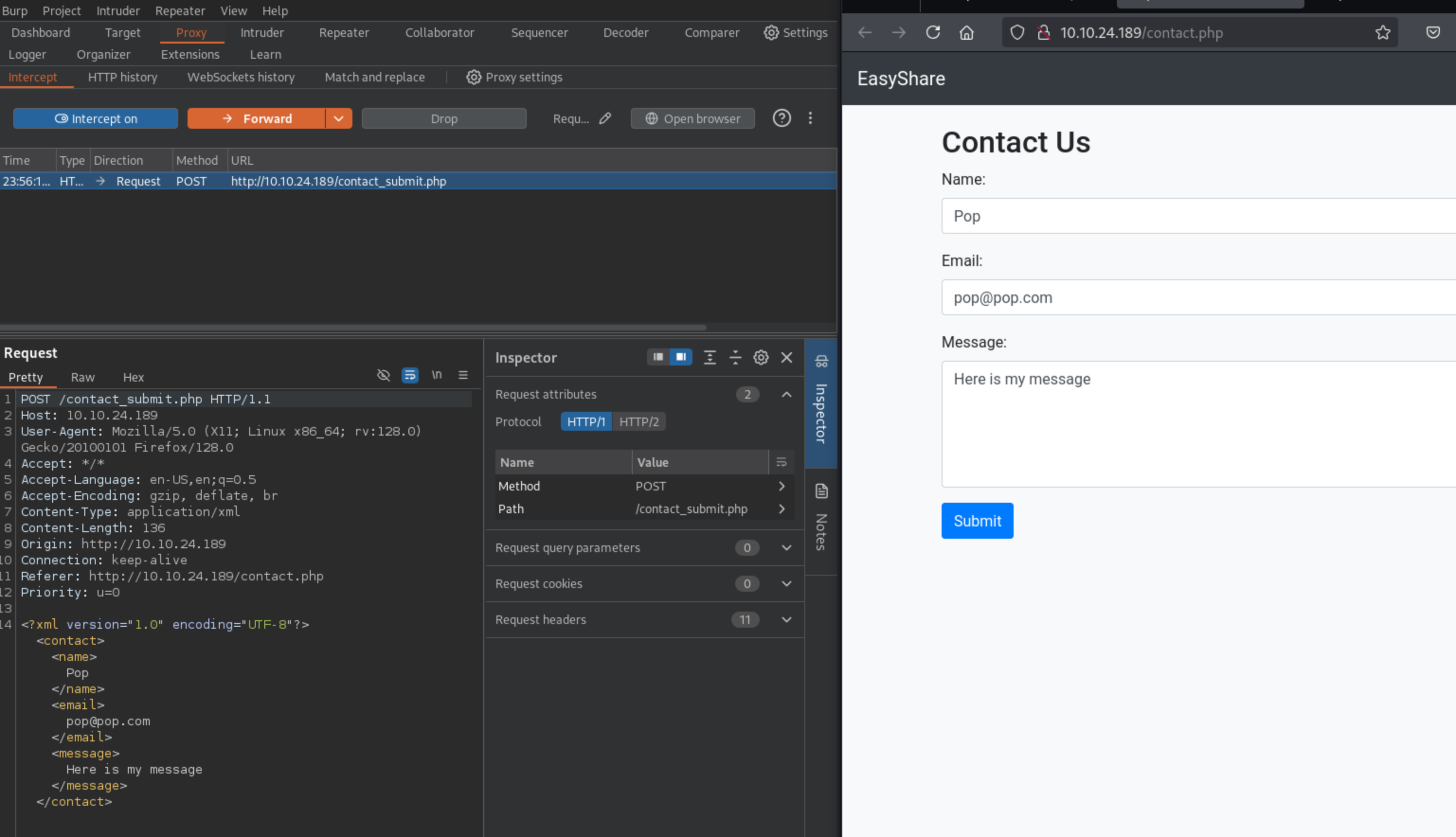1456x837 pixels.
Task: Select the HTTP/1 protocol option
Action: coord(585,421)
